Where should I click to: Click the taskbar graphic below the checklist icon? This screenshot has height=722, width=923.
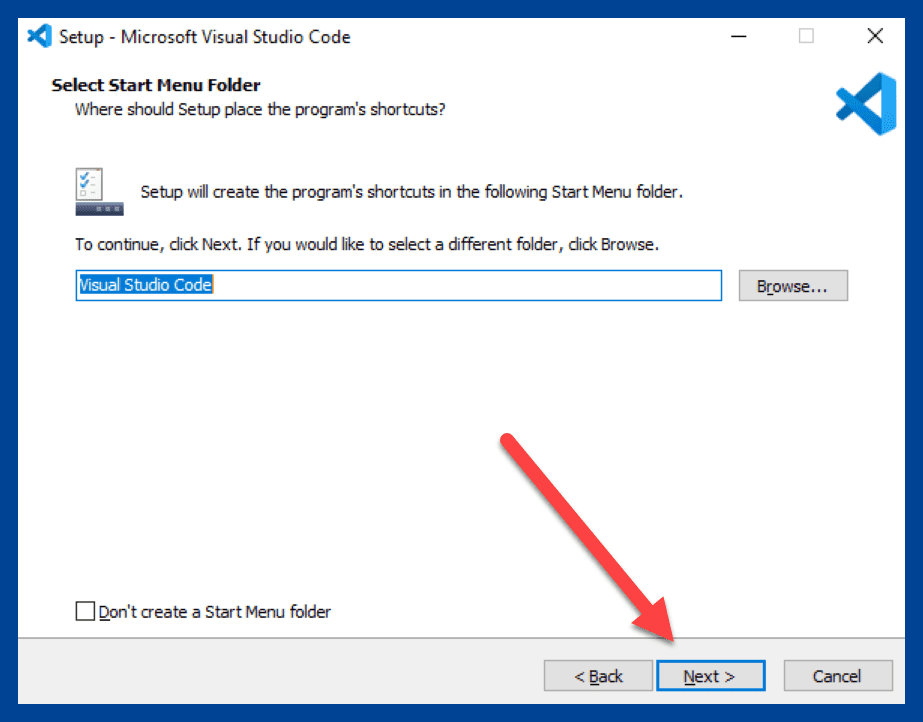tap(98, 208)
